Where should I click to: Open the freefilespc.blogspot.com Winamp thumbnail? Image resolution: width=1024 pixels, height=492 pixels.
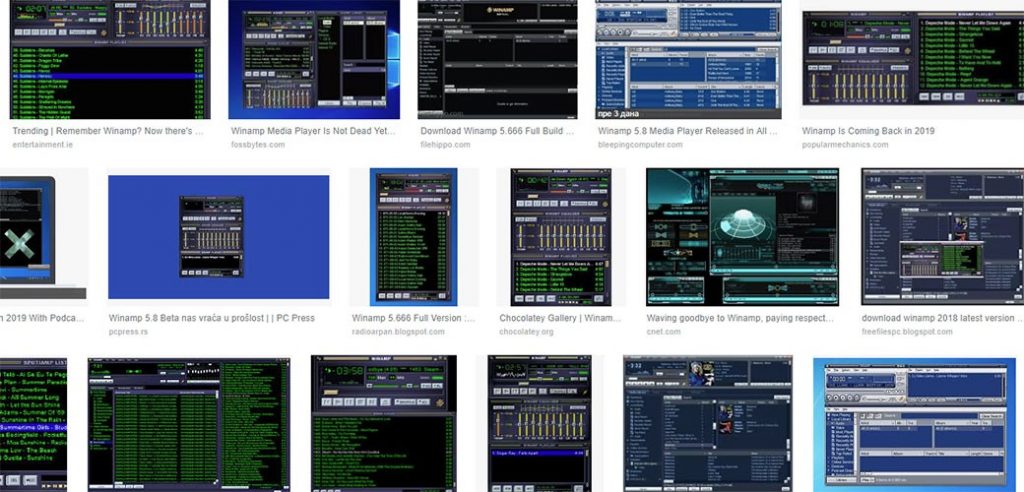point(942,237)
